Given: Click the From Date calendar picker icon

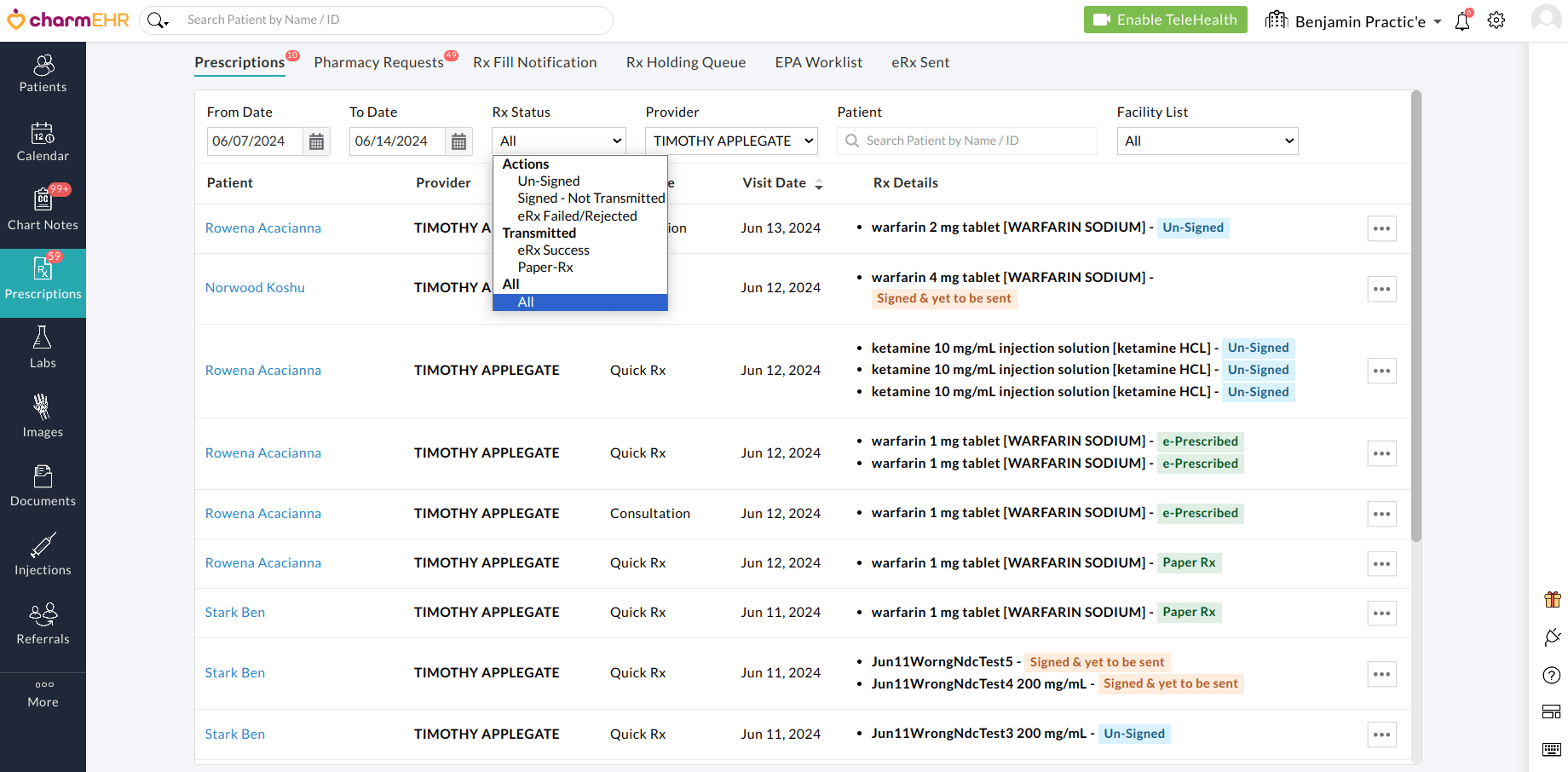Looking at the screenshot, I should click(316, 141).
